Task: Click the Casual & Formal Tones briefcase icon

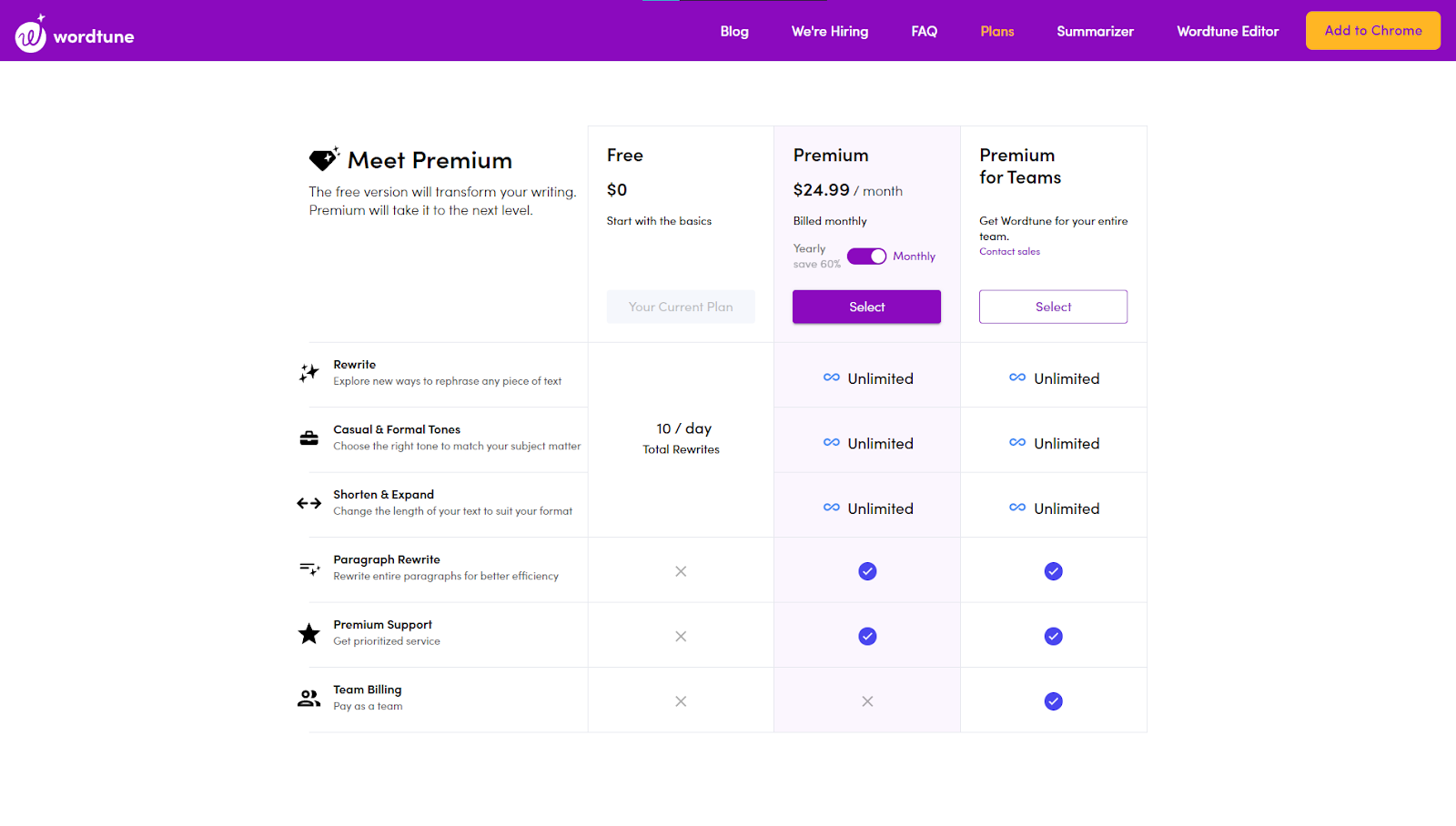Action: pos(309,438)
